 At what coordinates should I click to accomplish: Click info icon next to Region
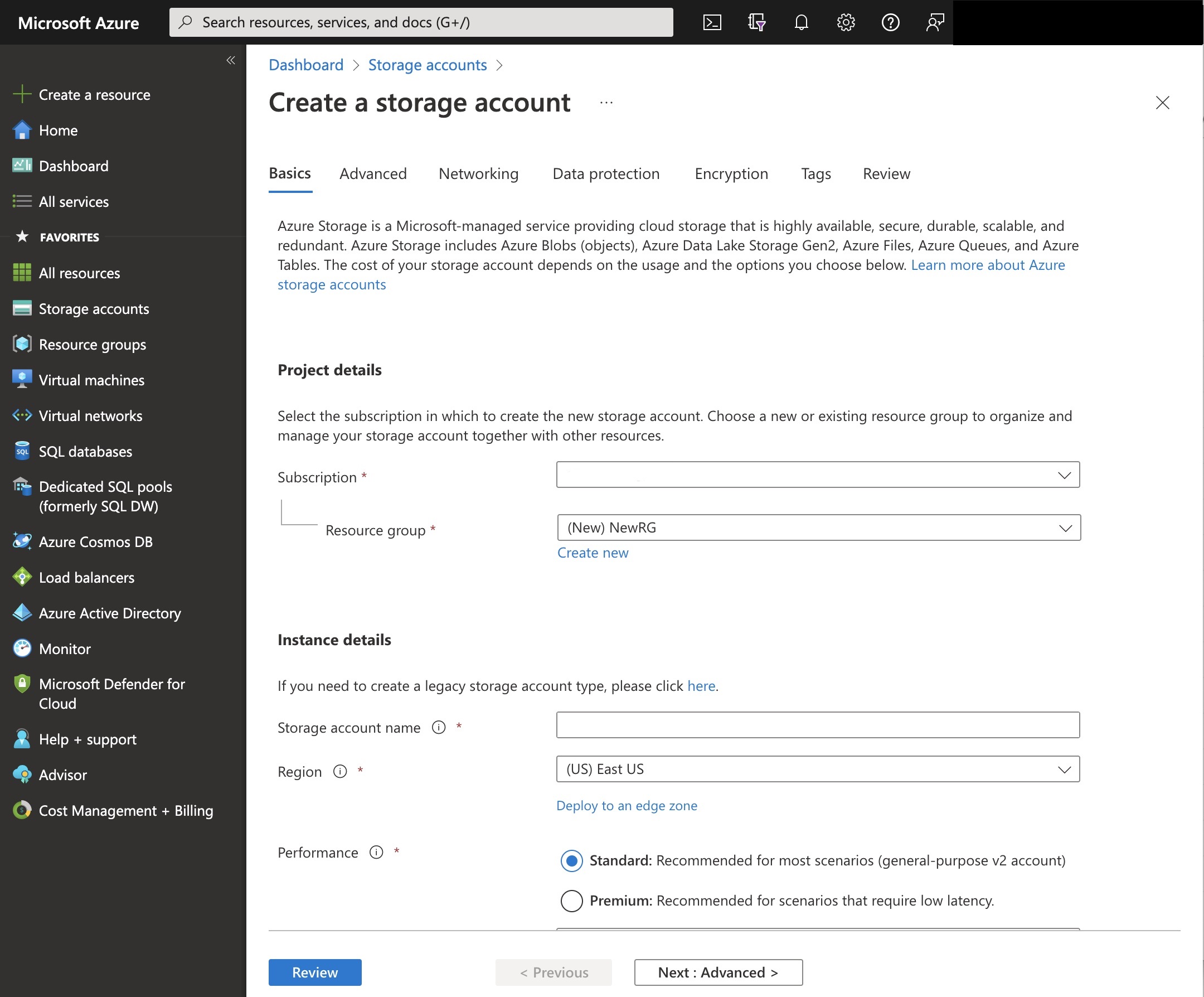point(340,772)
